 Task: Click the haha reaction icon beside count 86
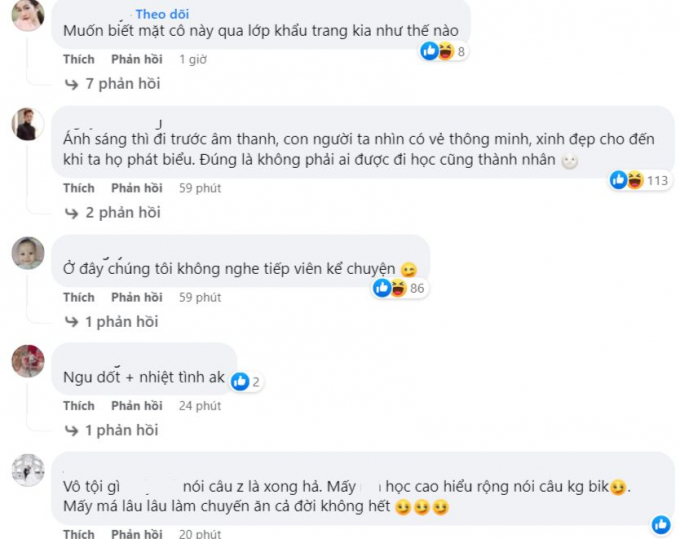click(398, 288)
